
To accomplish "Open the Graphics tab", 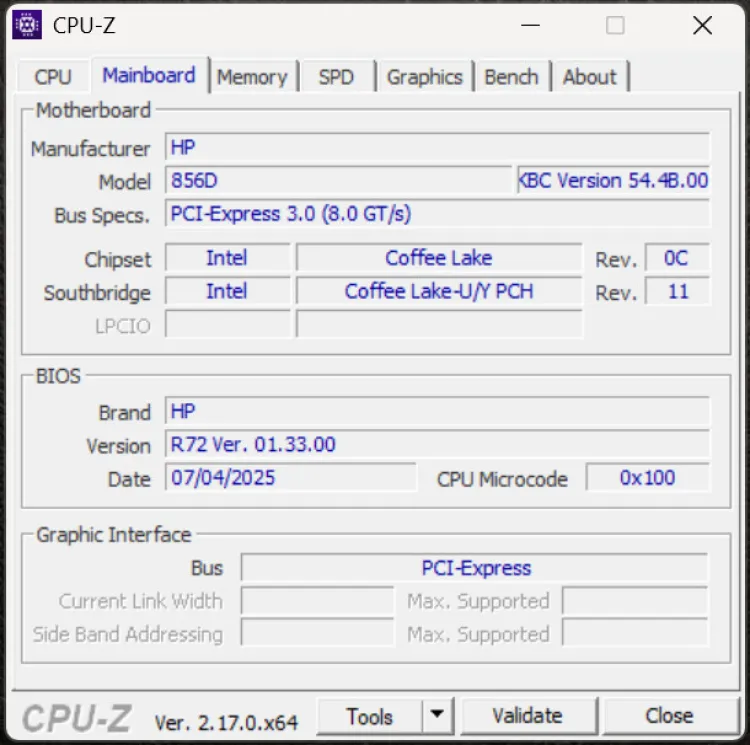I will coord(424,77).
